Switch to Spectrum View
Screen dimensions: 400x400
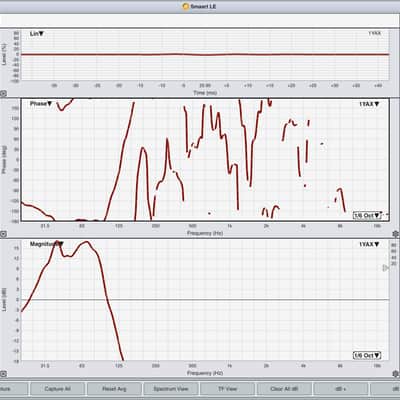tap(171, 389)
